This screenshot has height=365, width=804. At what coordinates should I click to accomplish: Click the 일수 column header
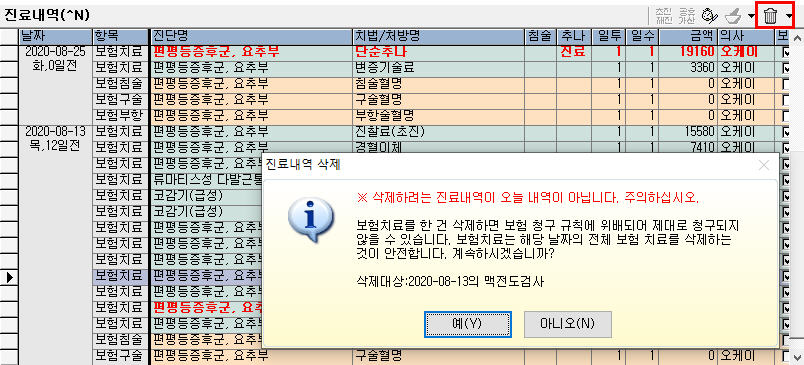tap(641, 36)
